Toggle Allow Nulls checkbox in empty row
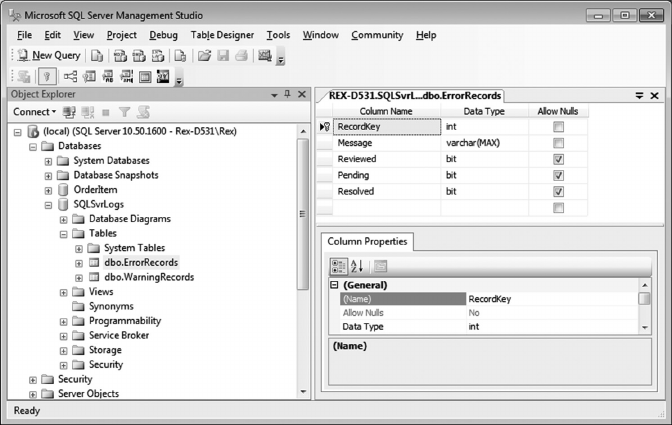This screenshot has height=425, width=672. pos(558,208)
